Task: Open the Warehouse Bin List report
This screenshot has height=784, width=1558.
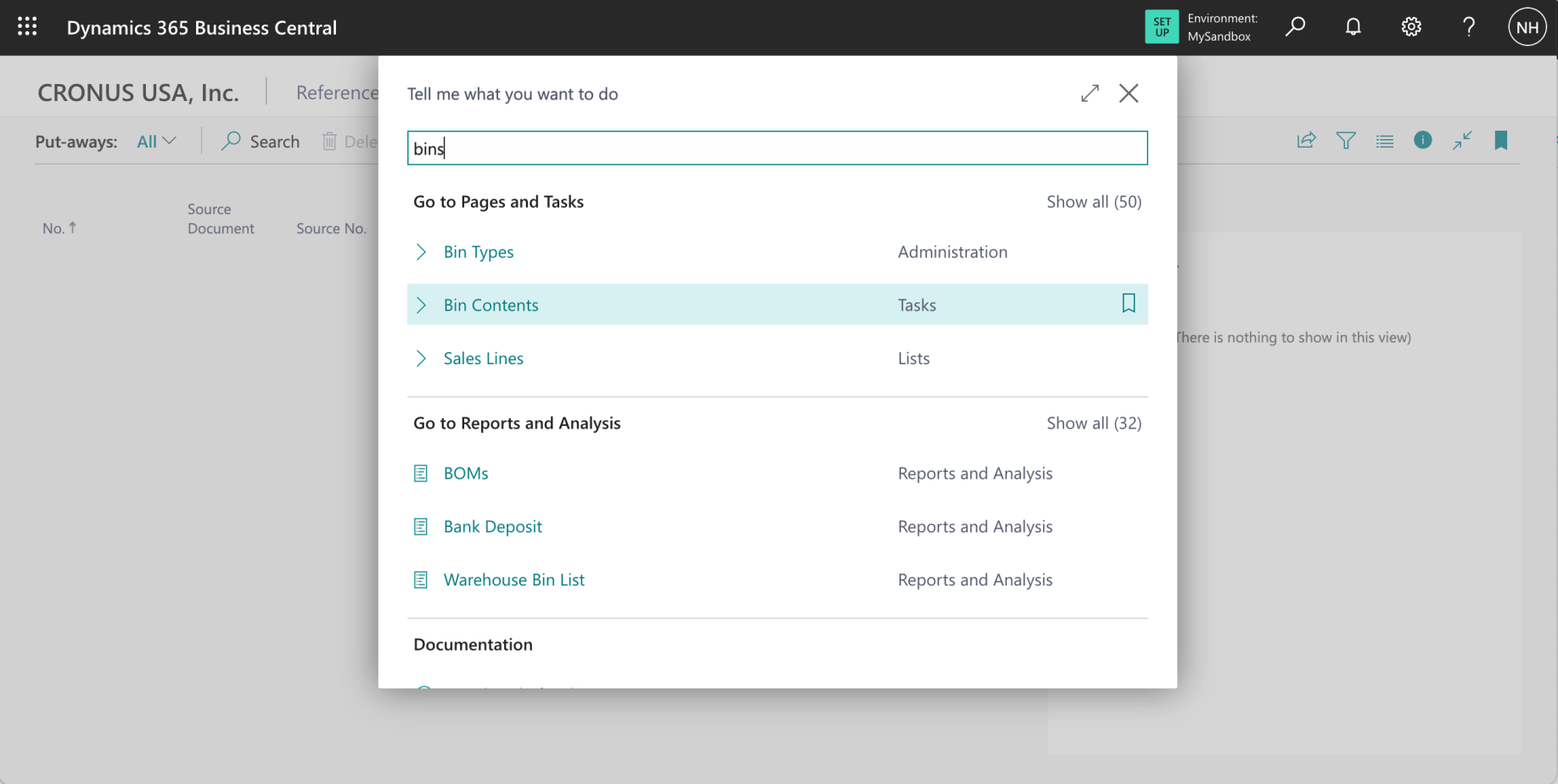Action: pyautogui.click(x=513, y=580)
